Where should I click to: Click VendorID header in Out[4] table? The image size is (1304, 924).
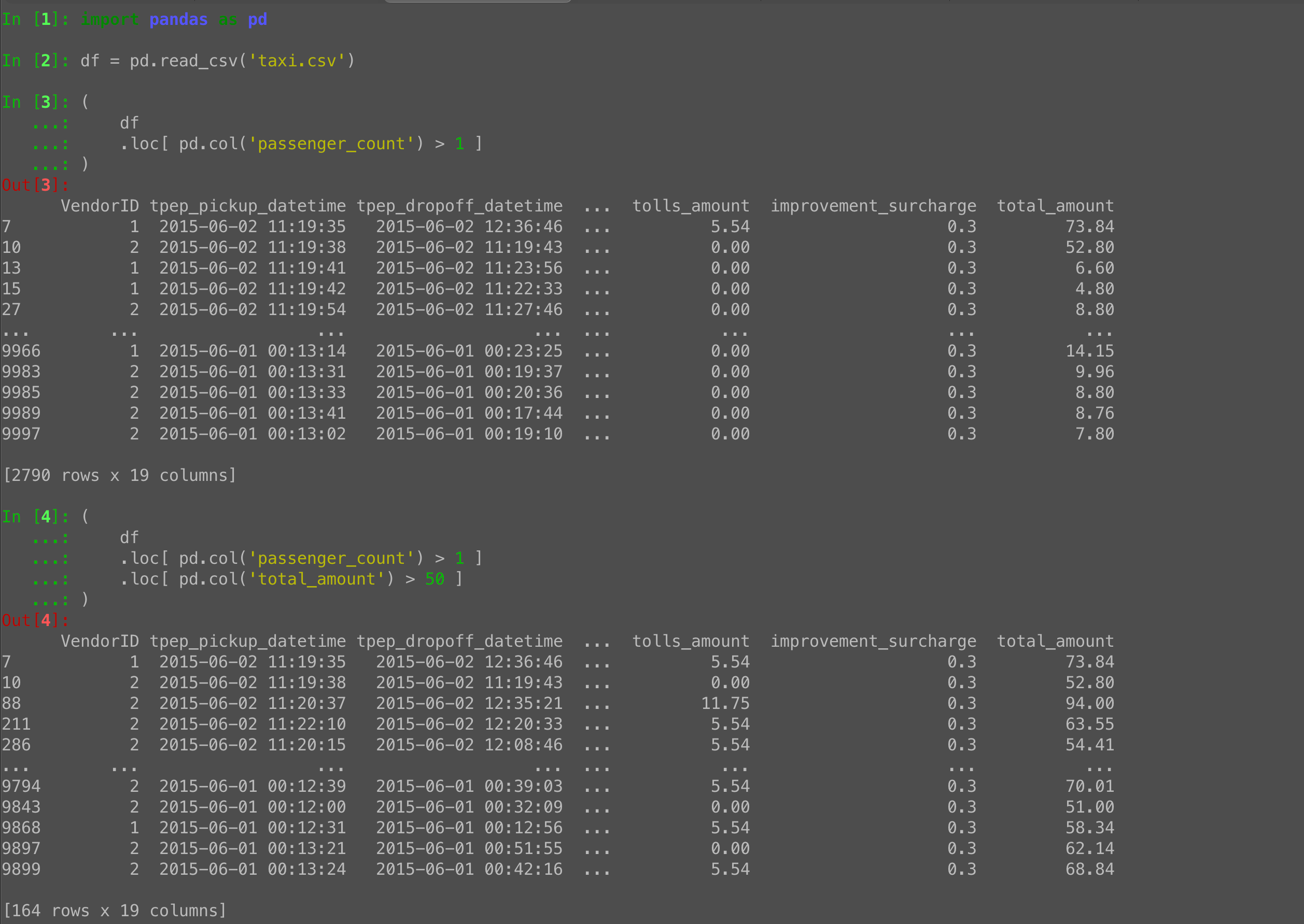click(x=100, y=641)
